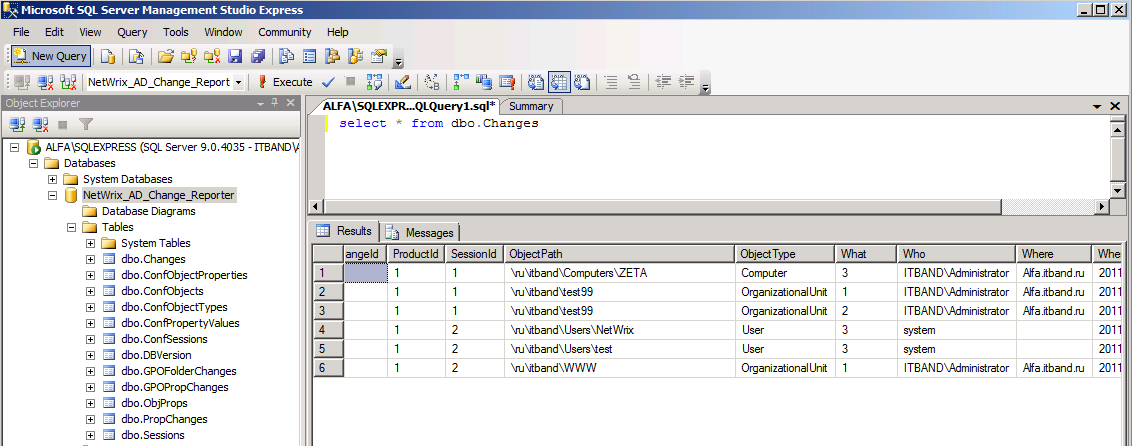
Task: Toggle the SQLCMD Mode icon
Action: pos(506,82)
